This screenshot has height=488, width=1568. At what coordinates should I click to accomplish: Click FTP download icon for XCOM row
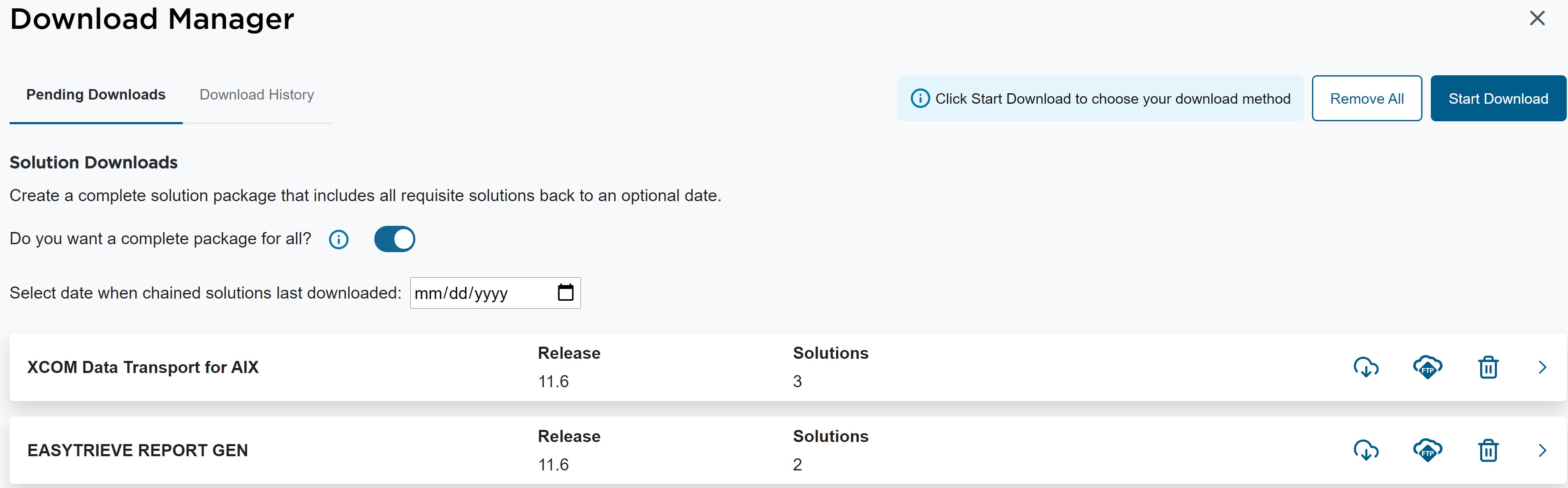pyautogui.click(x=1427, y=368)
